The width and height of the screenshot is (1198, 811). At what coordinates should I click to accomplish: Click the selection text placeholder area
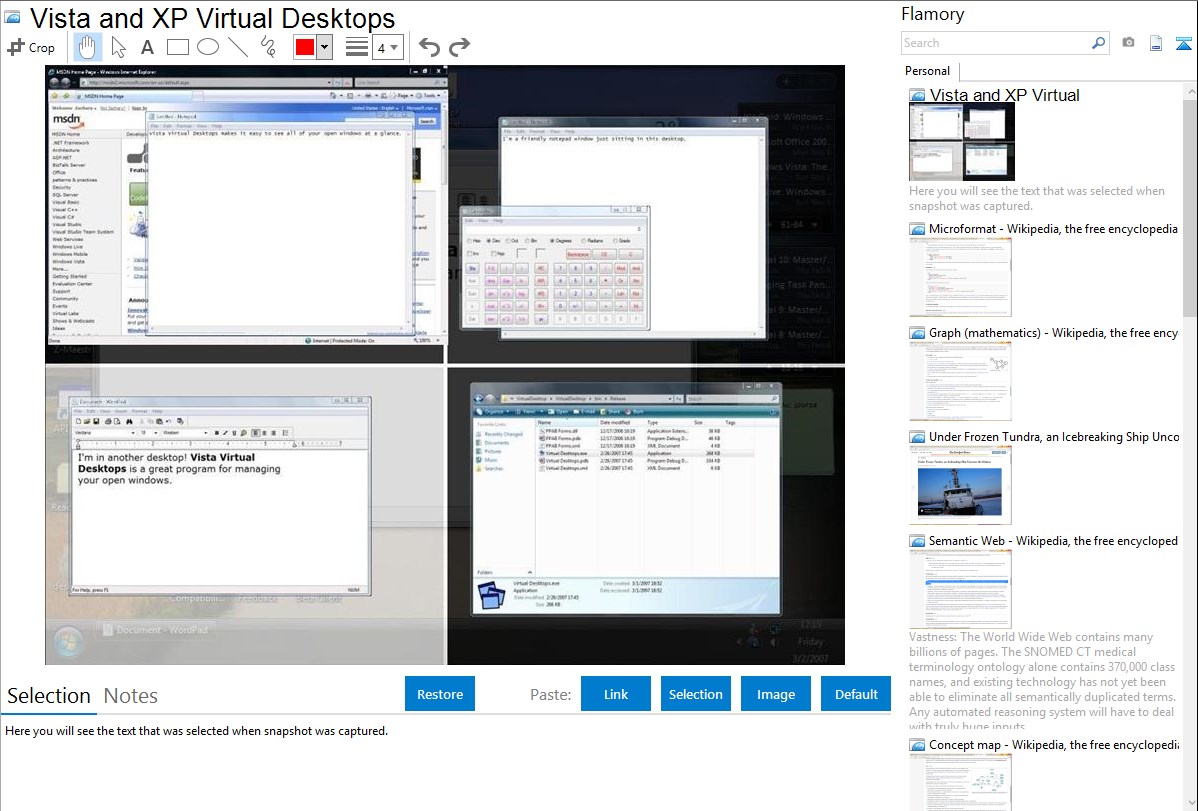pyautogui.click(x=196, y=731)
